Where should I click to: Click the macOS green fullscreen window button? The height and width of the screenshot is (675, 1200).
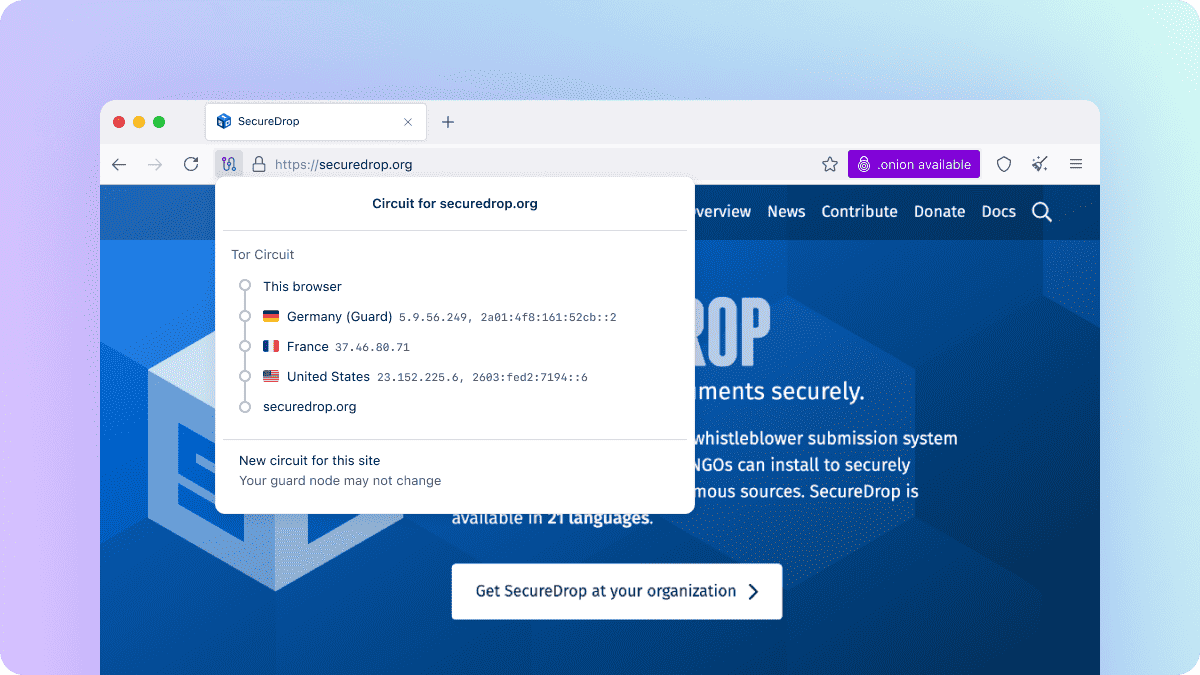pos(159,122)
